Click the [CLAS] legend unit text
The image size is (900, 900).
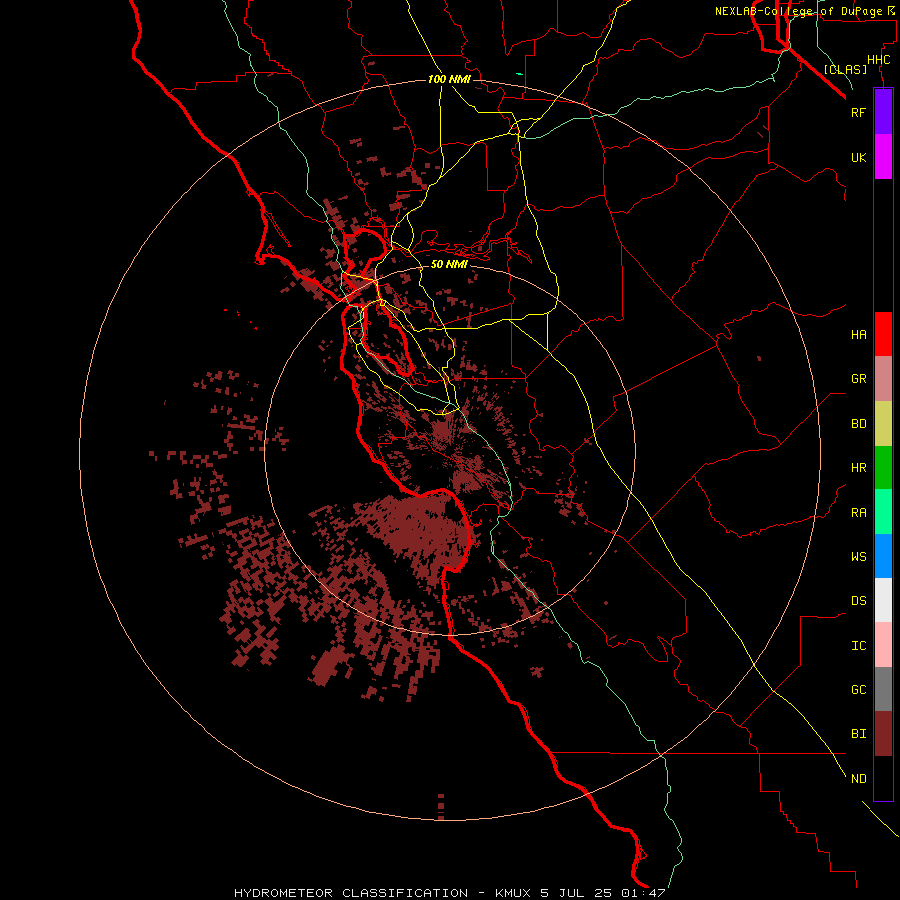click(x=845, y=69)
